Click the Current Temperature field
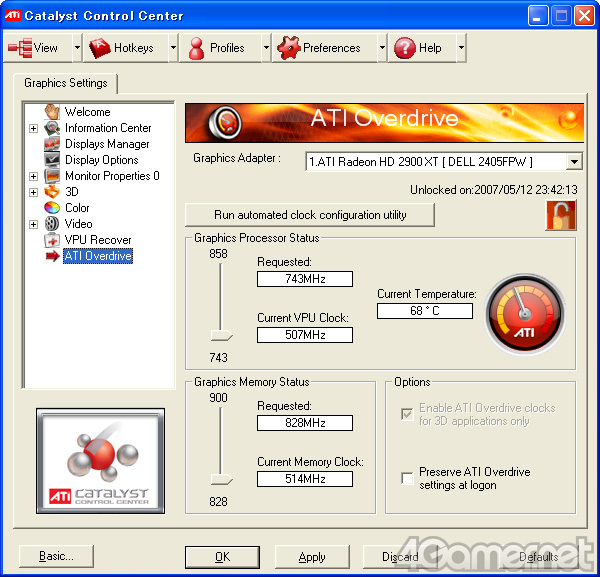This screenshot has height=577, width=600. tap(425, 311)
